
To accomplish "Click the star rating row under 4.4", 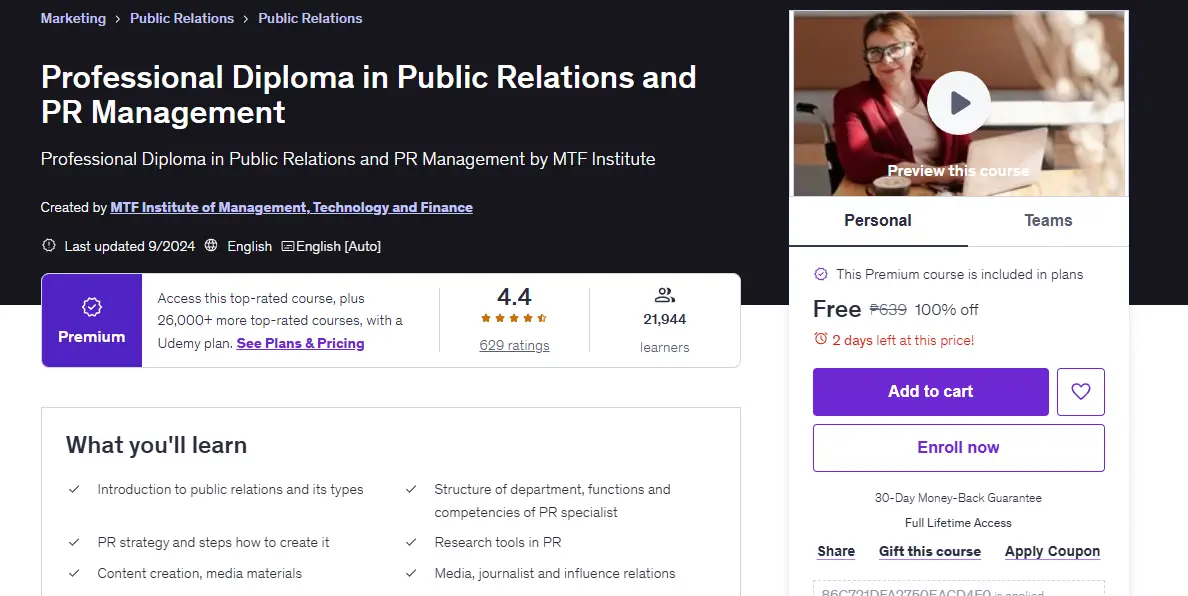I will (514, 318).
